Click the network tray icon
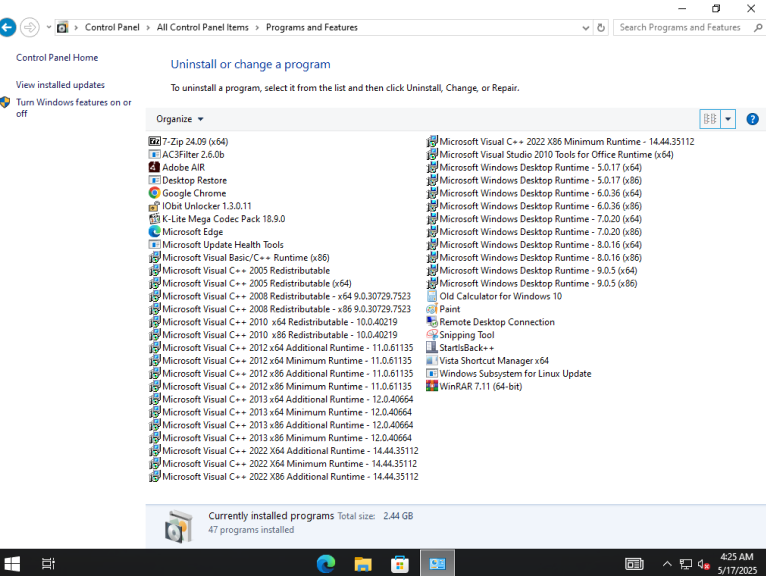Screen dimensions: 766x576 tap(685, 564)
